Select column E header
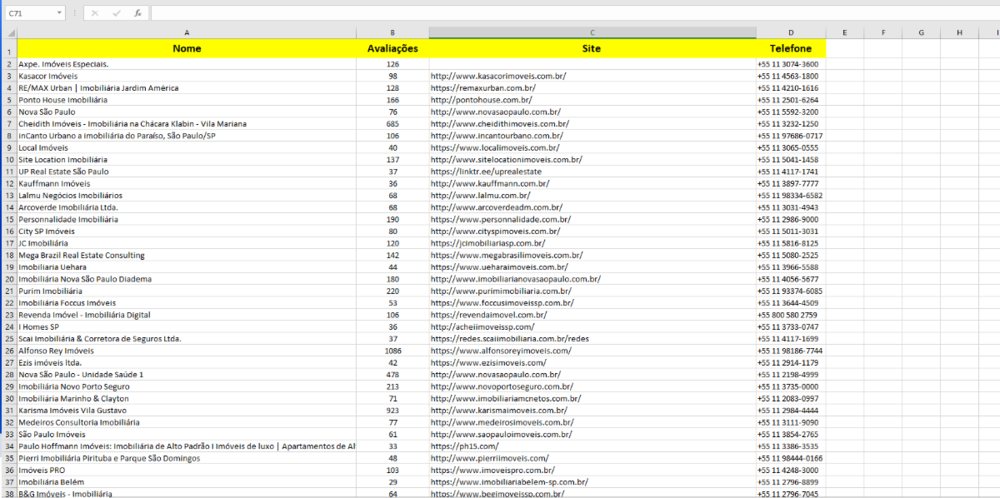 click(x=844, y=33)
